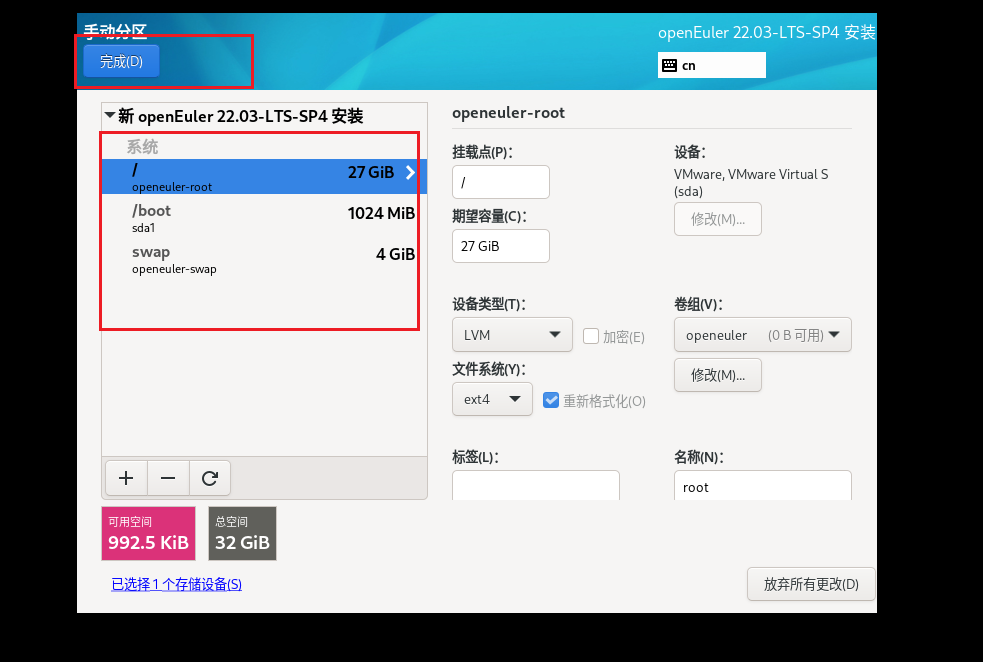Click the VMware, VMware Virtual S (sda) device text
The height and width of the screenshot is (662, 983).
click(x=751, y=182)
